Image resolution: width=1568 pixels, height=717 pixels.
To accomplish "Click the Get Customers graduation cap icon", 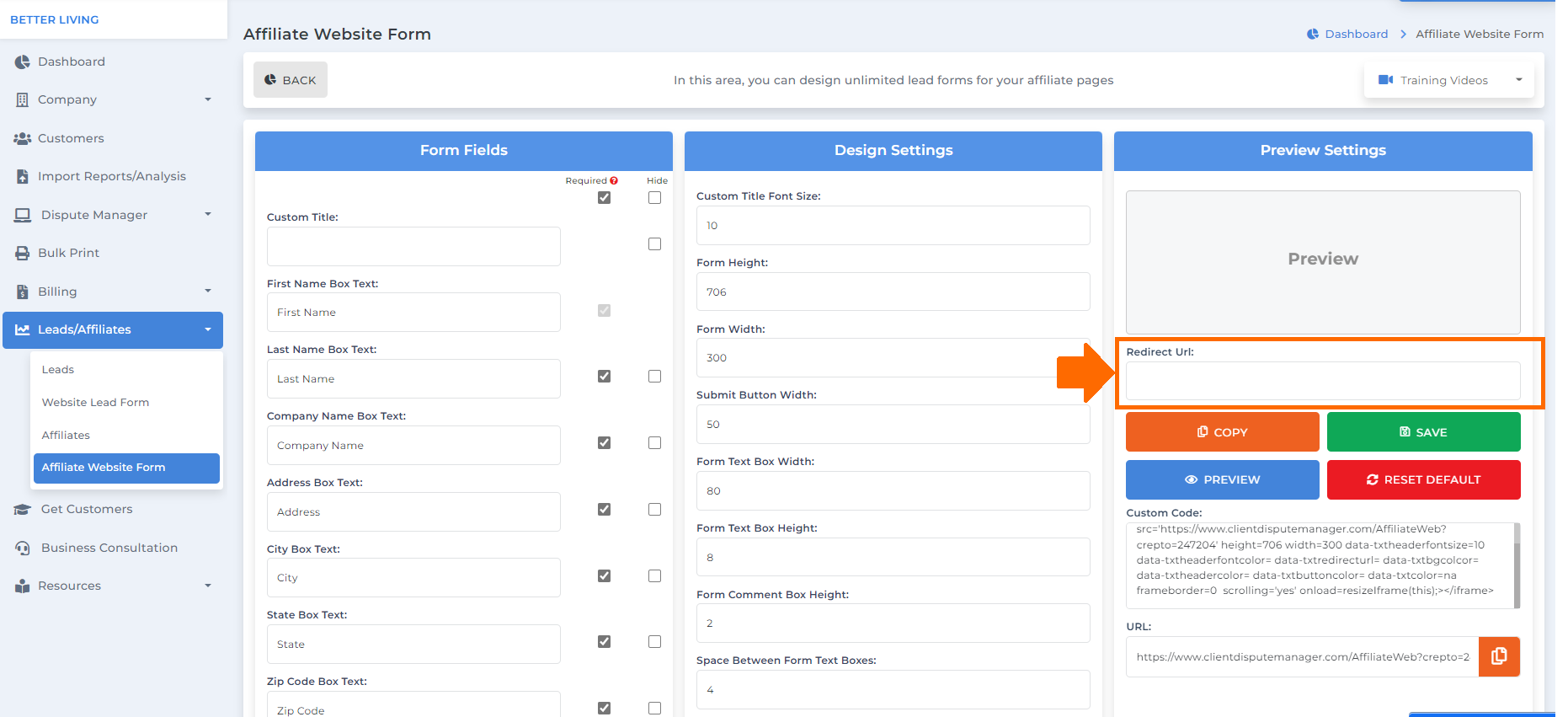I will pyautogui.click(x=23, y=509).
